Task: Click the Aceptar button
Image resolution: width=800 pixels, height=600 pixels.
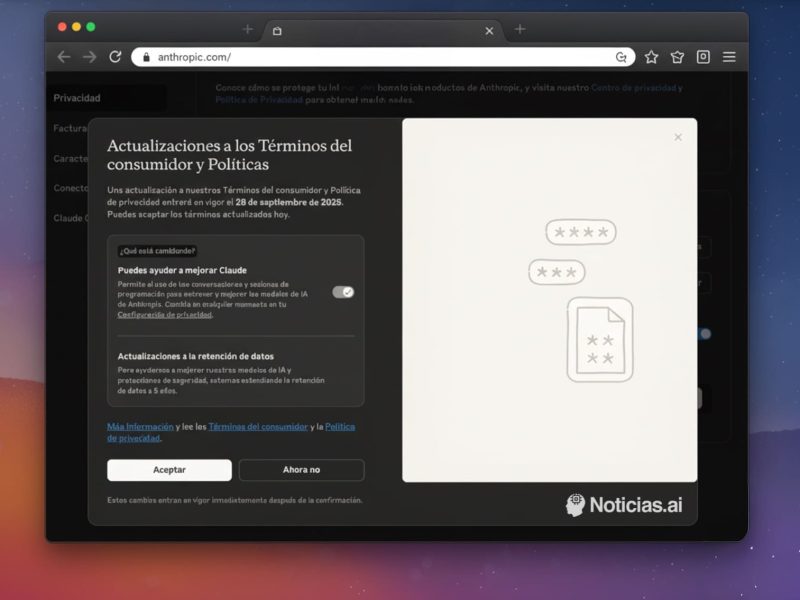Action: point(169,470)
